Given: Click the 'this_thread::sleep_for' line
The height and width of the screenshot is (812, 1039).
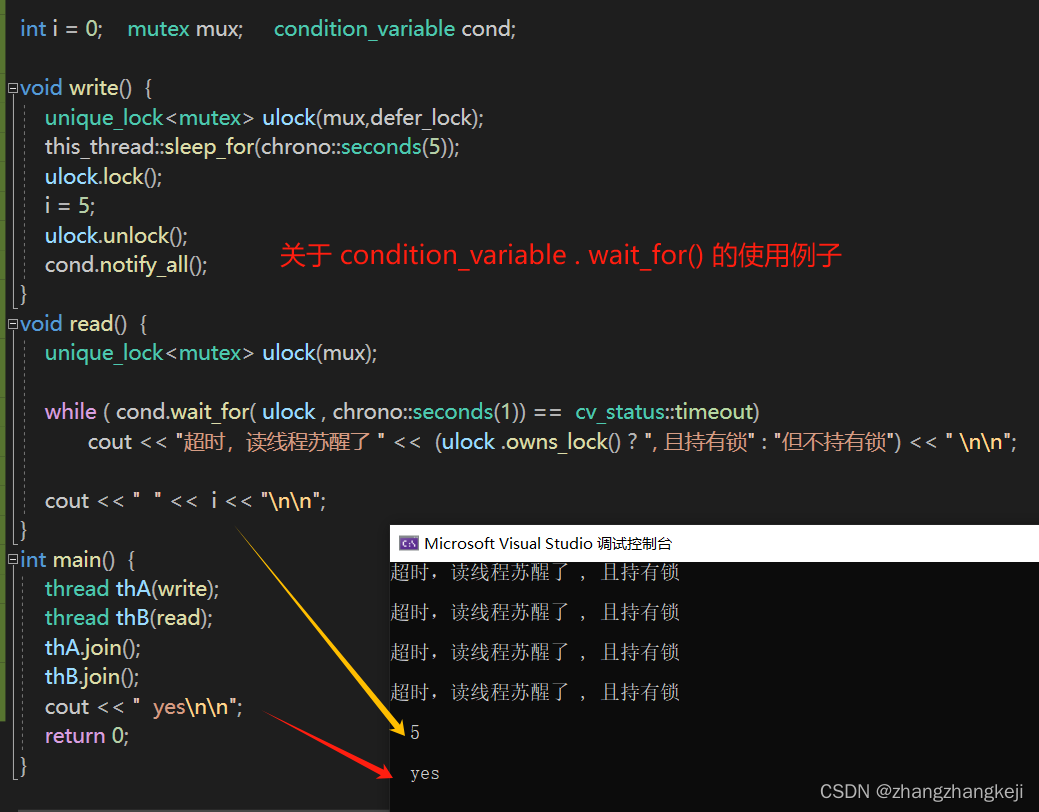Looking at the screenshot, I should (252, 146).
